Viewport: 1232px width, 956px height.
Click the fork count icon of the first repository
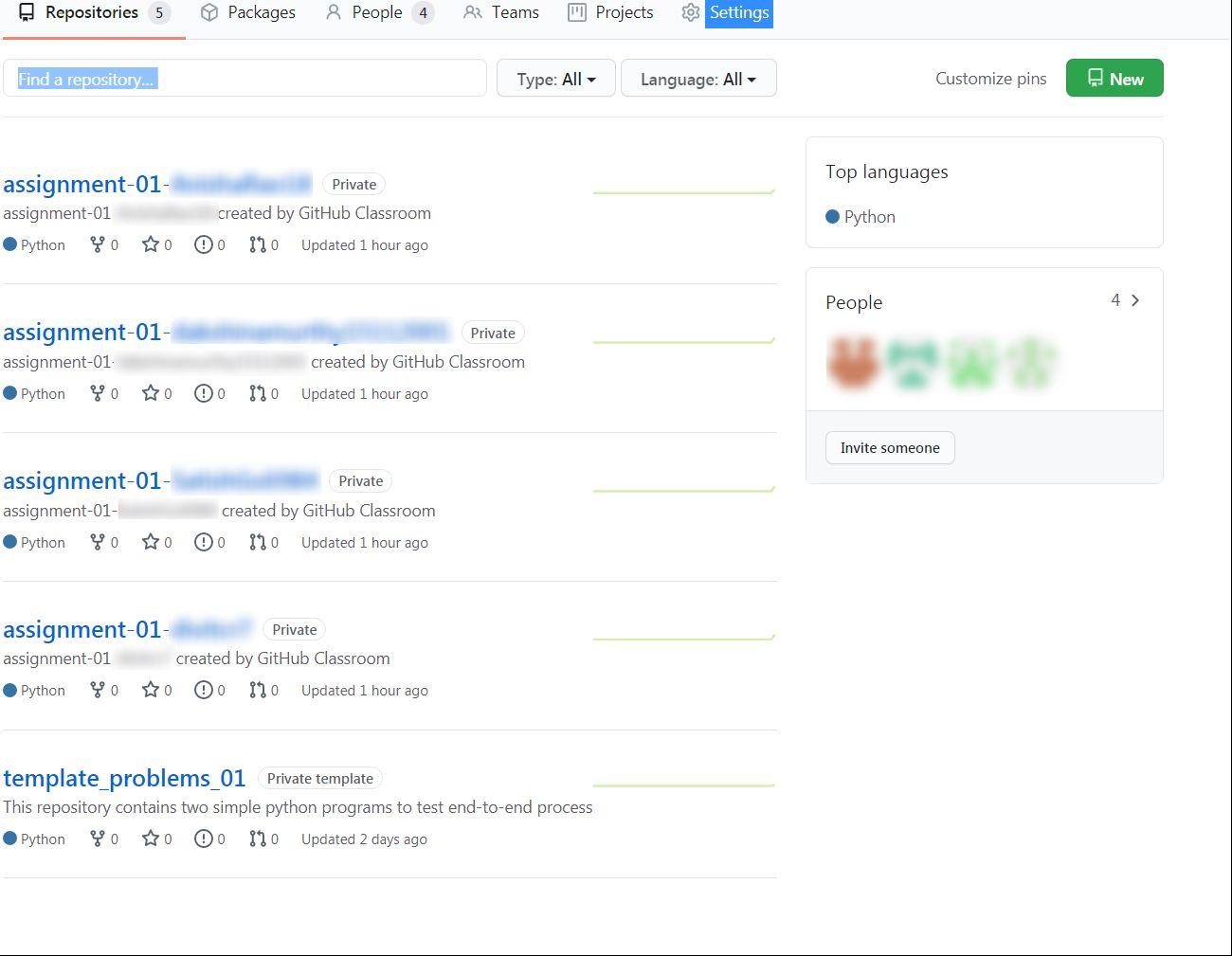97,244
